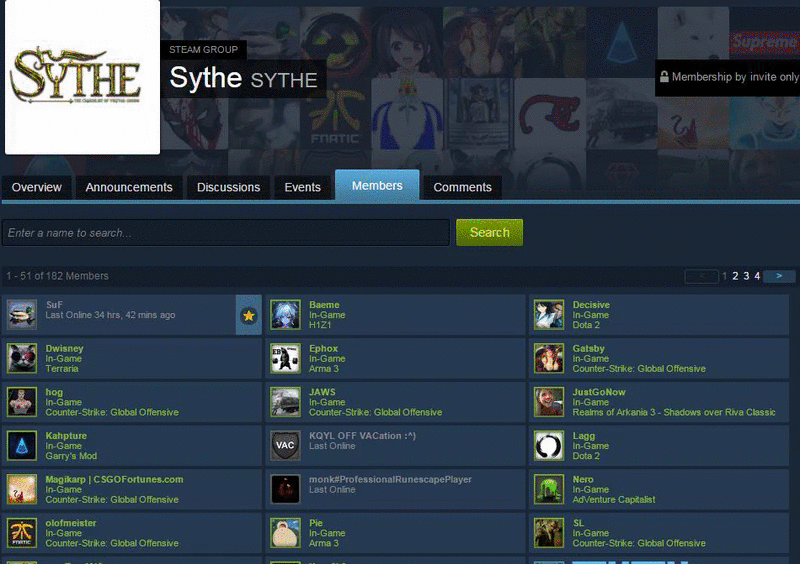Open Lagg's black circle avatar

click(x=549, y=446)
